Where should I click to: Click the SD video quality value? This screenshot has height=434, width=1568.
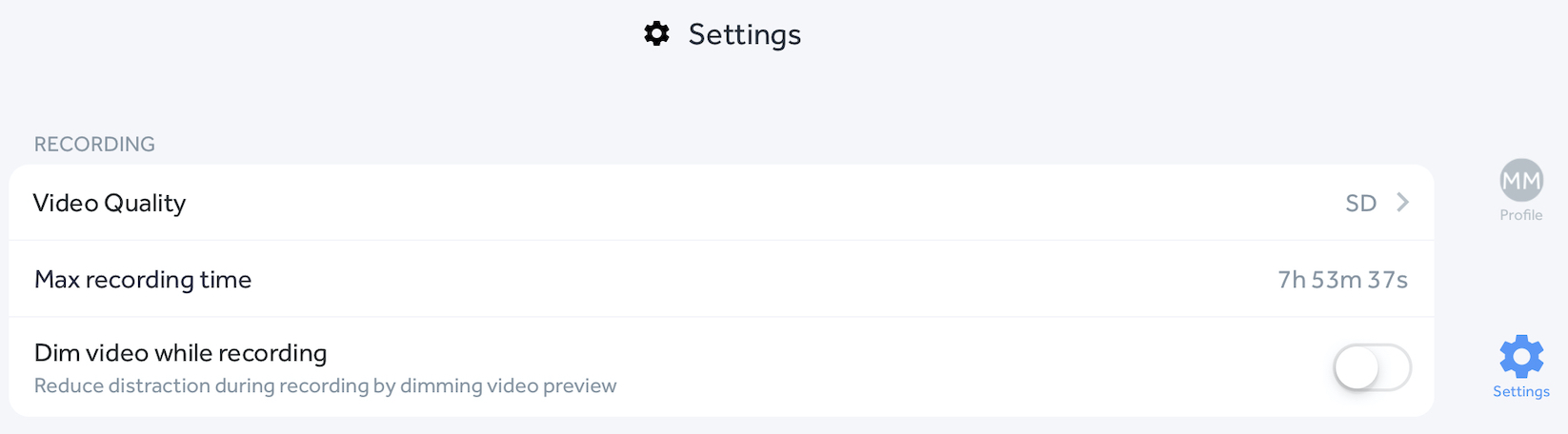coord(1360,203)
